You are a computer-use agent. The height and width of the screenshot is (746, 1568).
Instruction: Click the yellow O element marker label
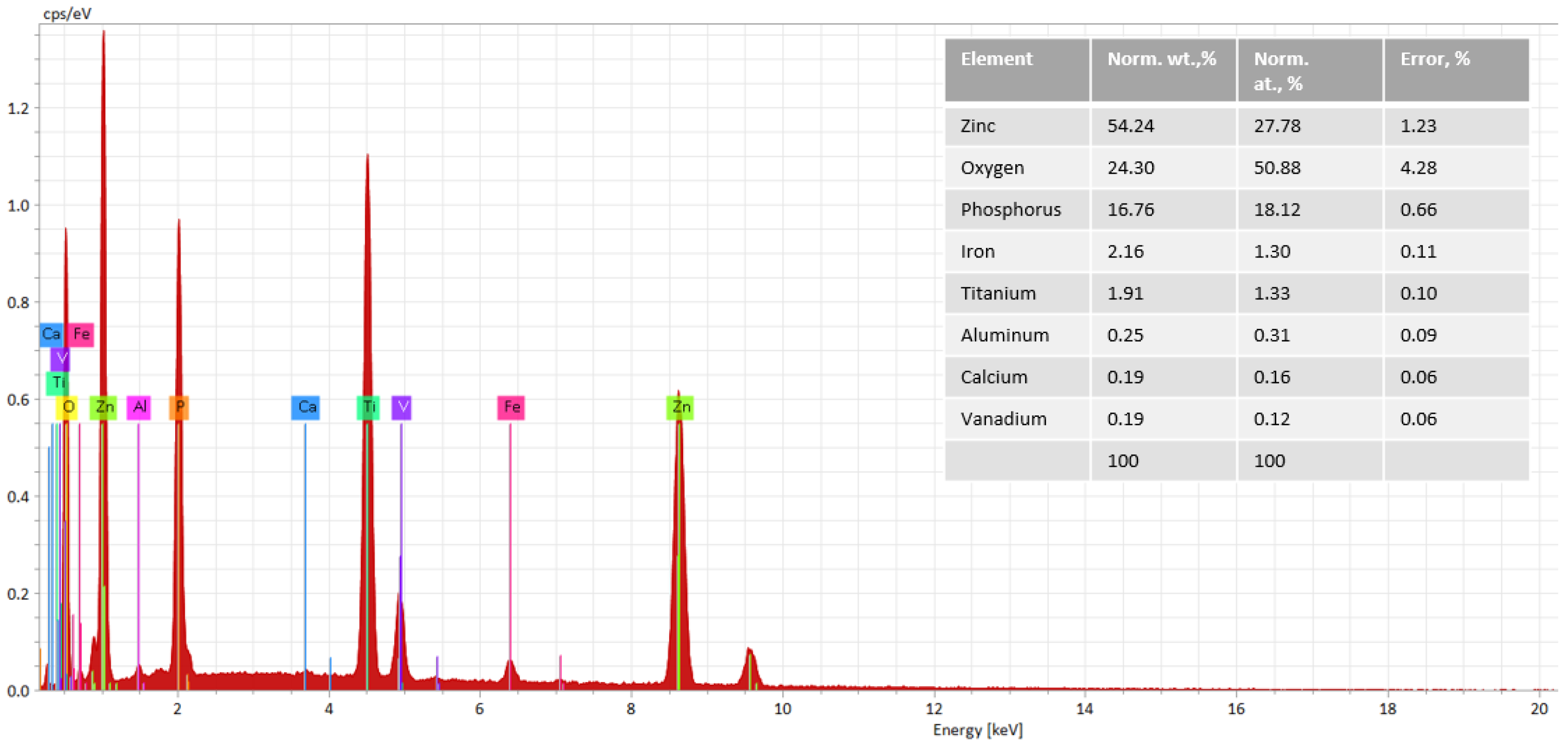67,407
